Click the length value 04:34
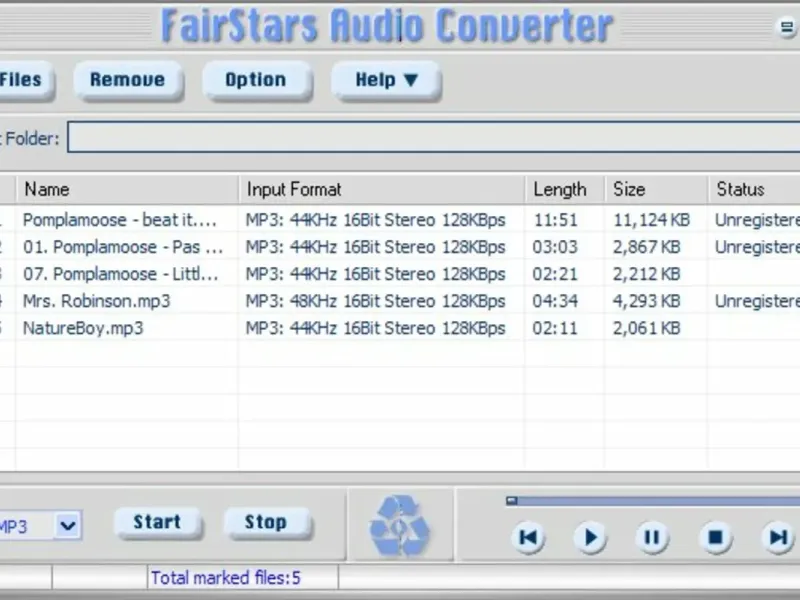Image resolution: width=800 pixels, height=600 pixels. 555,301
